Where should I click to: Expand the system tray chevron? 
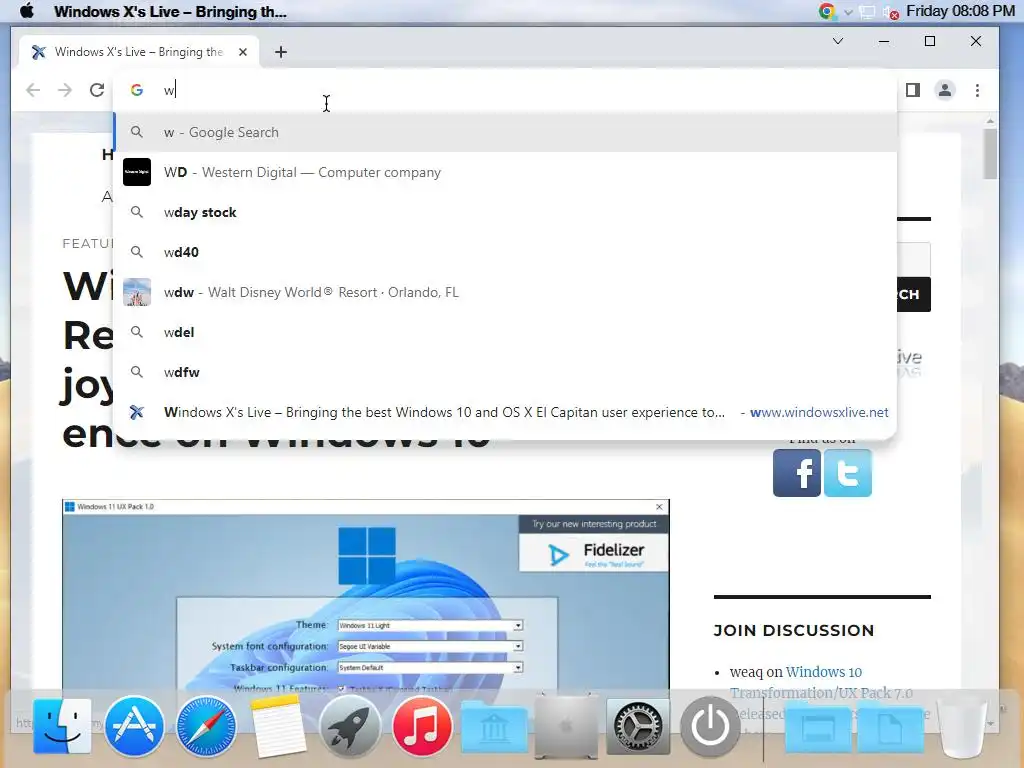(848, 12)
